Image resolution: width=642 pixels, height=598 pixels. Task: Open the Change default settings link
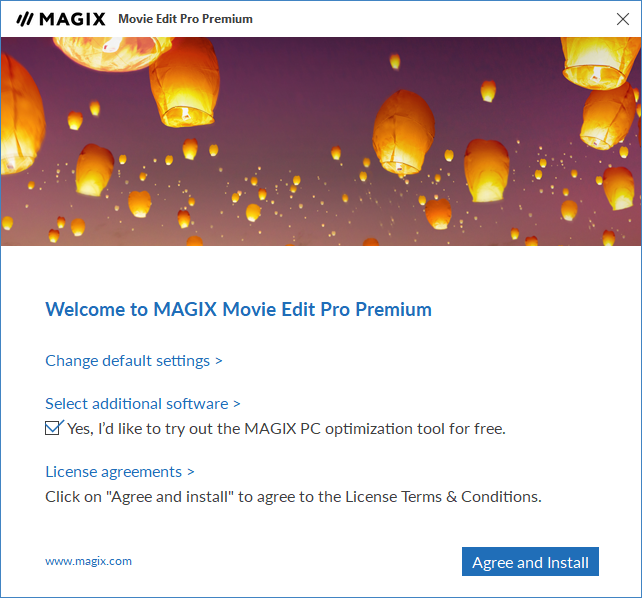tap(127, 361)
